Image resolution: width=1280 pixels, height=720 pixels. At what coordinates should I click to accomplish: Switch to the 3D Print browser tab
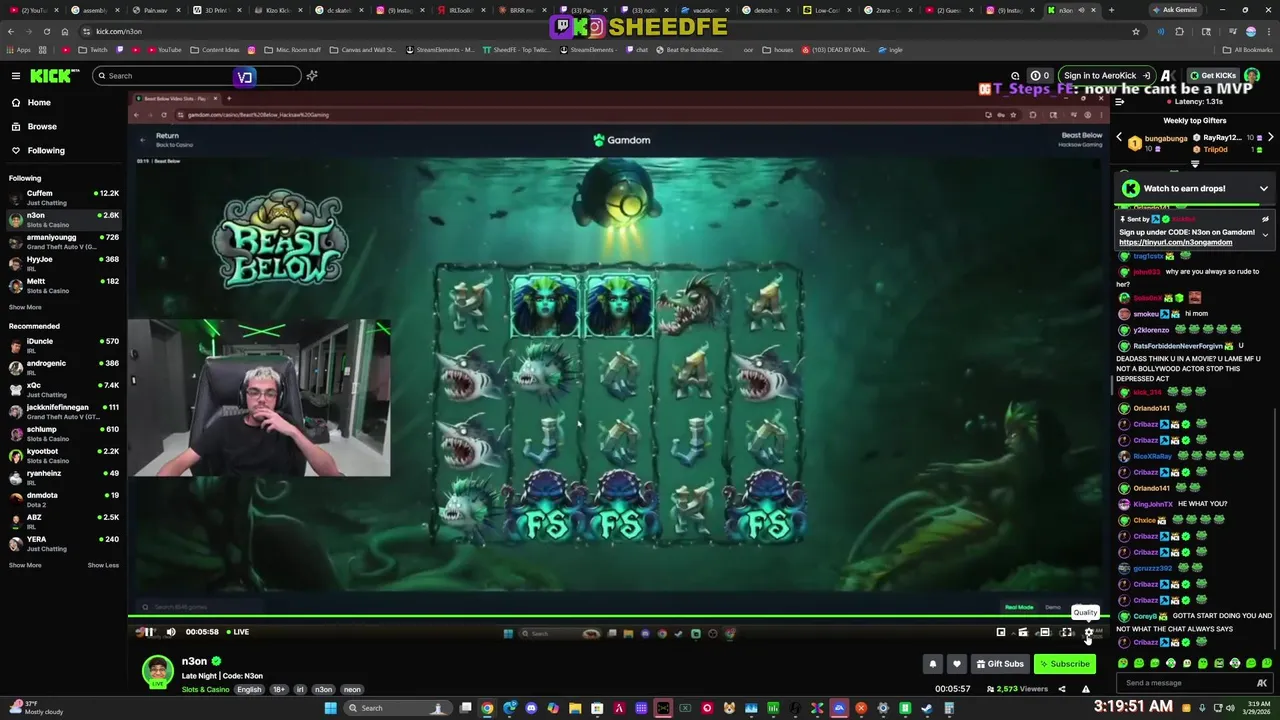pyautogui.click(x=217, y=10)
